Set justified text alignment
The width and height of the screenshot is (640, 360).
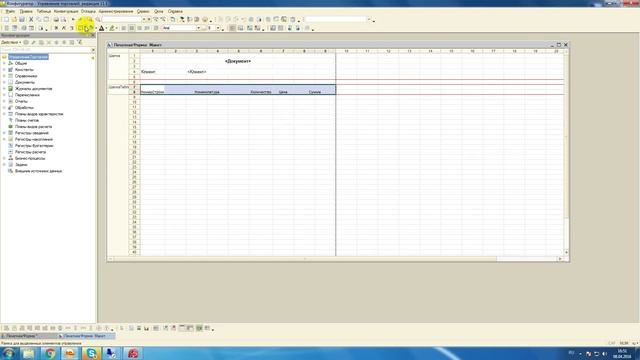point(147,28)
